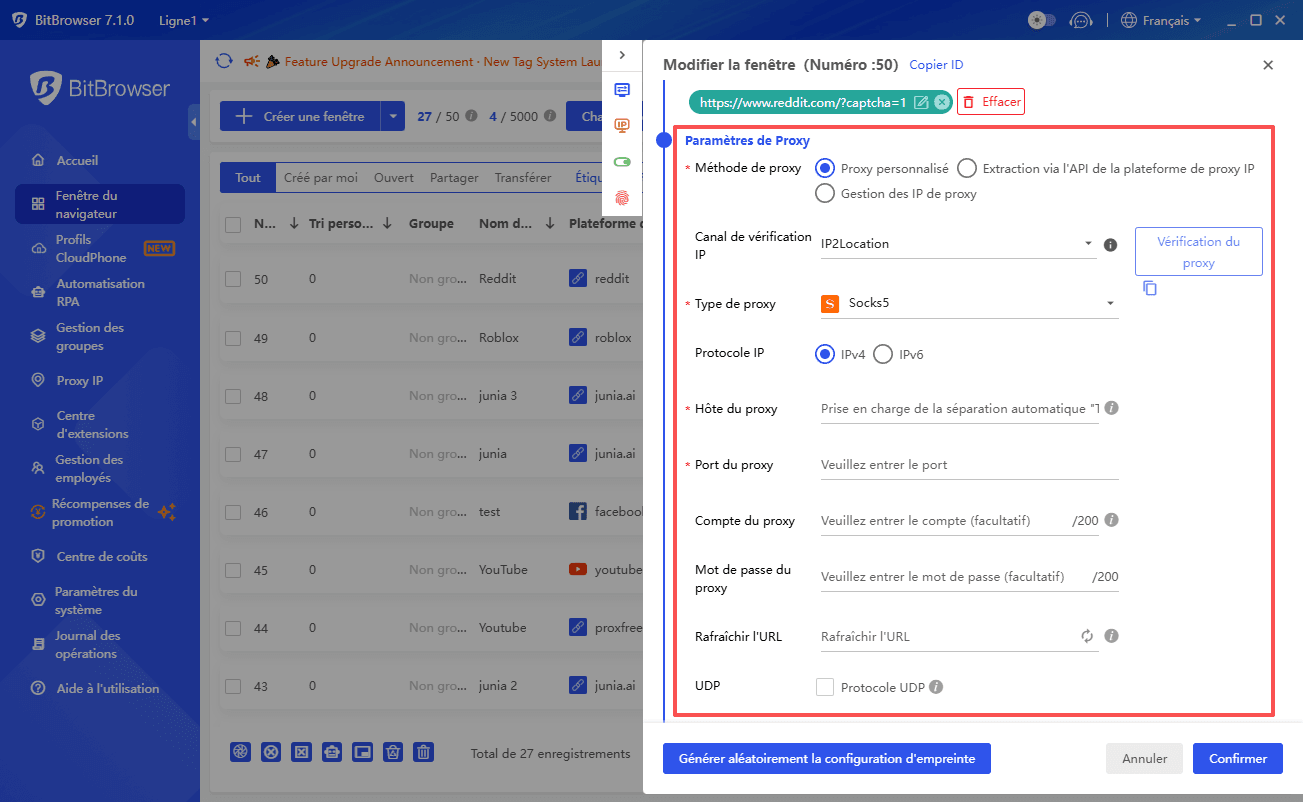This screenshot has width=1303, height=802.
Task: Collapse the side strip with the chevron
Action: pos(622,55)
